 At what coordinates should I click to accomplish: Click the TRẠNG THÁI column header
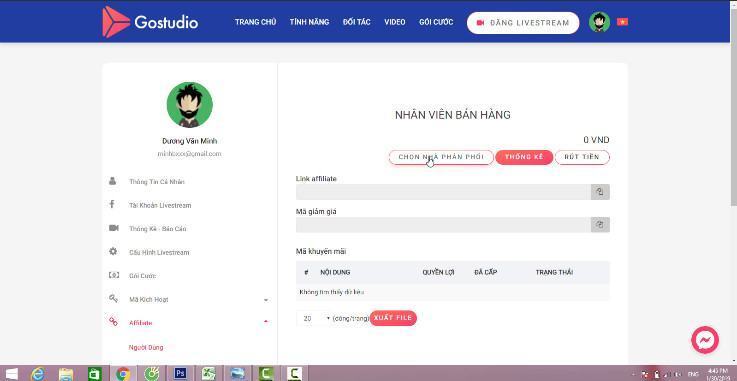pyautogui.click(x=554, y=272)
